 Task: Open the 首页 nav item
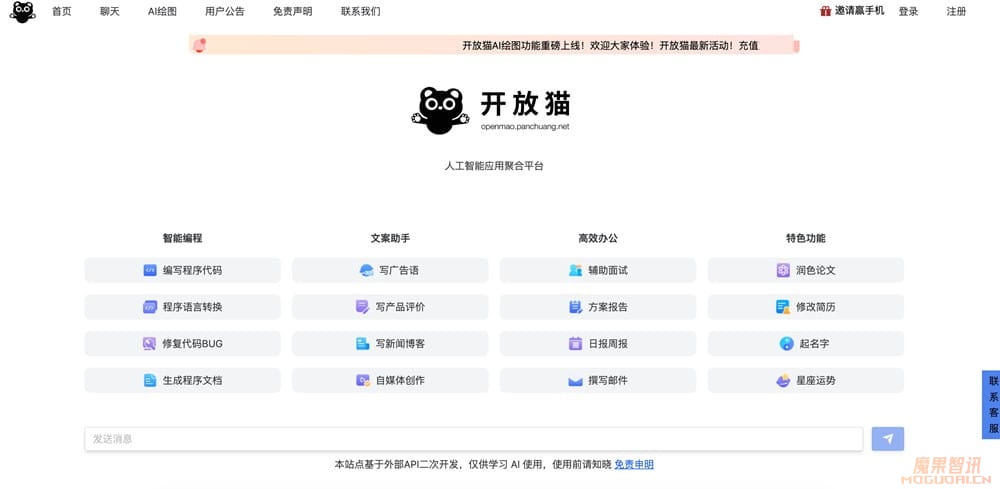[x=62, y=11]
